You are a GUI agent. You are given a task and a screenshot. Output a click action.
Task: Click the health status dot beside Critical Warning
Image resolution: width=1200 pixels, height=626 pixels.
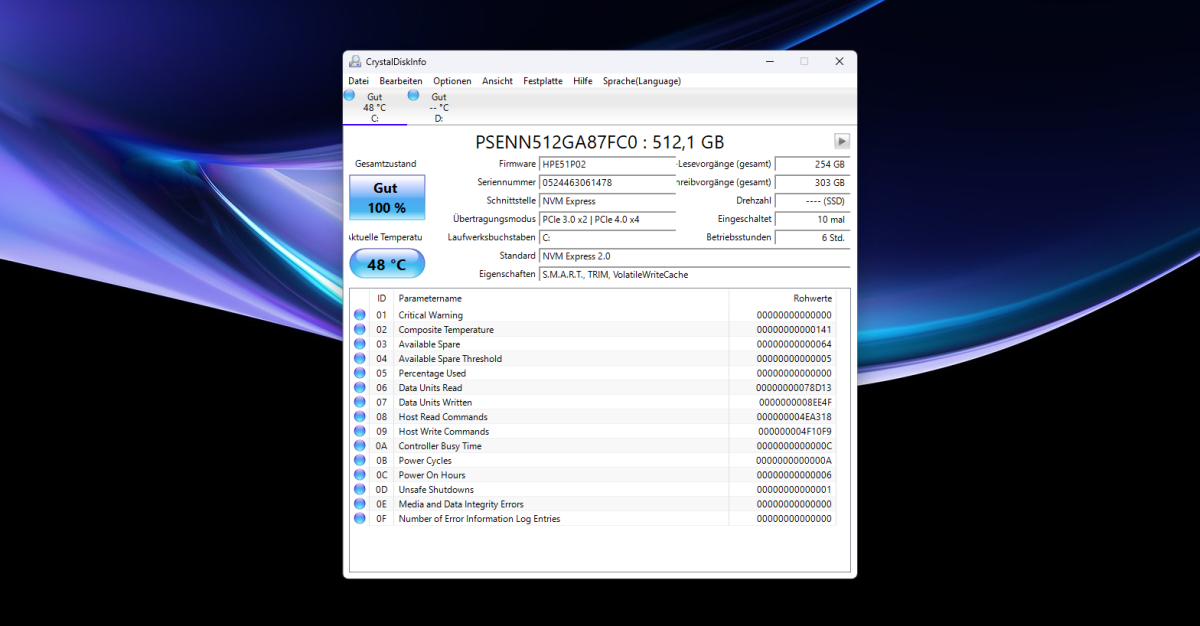coord(360,314)
